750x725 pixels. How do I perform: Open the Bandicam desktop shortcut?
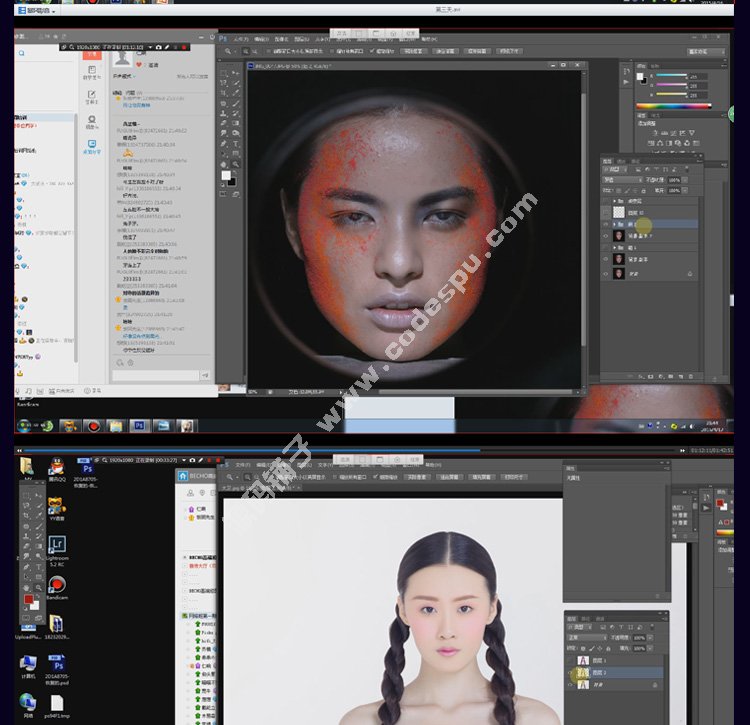pos(57,586)
